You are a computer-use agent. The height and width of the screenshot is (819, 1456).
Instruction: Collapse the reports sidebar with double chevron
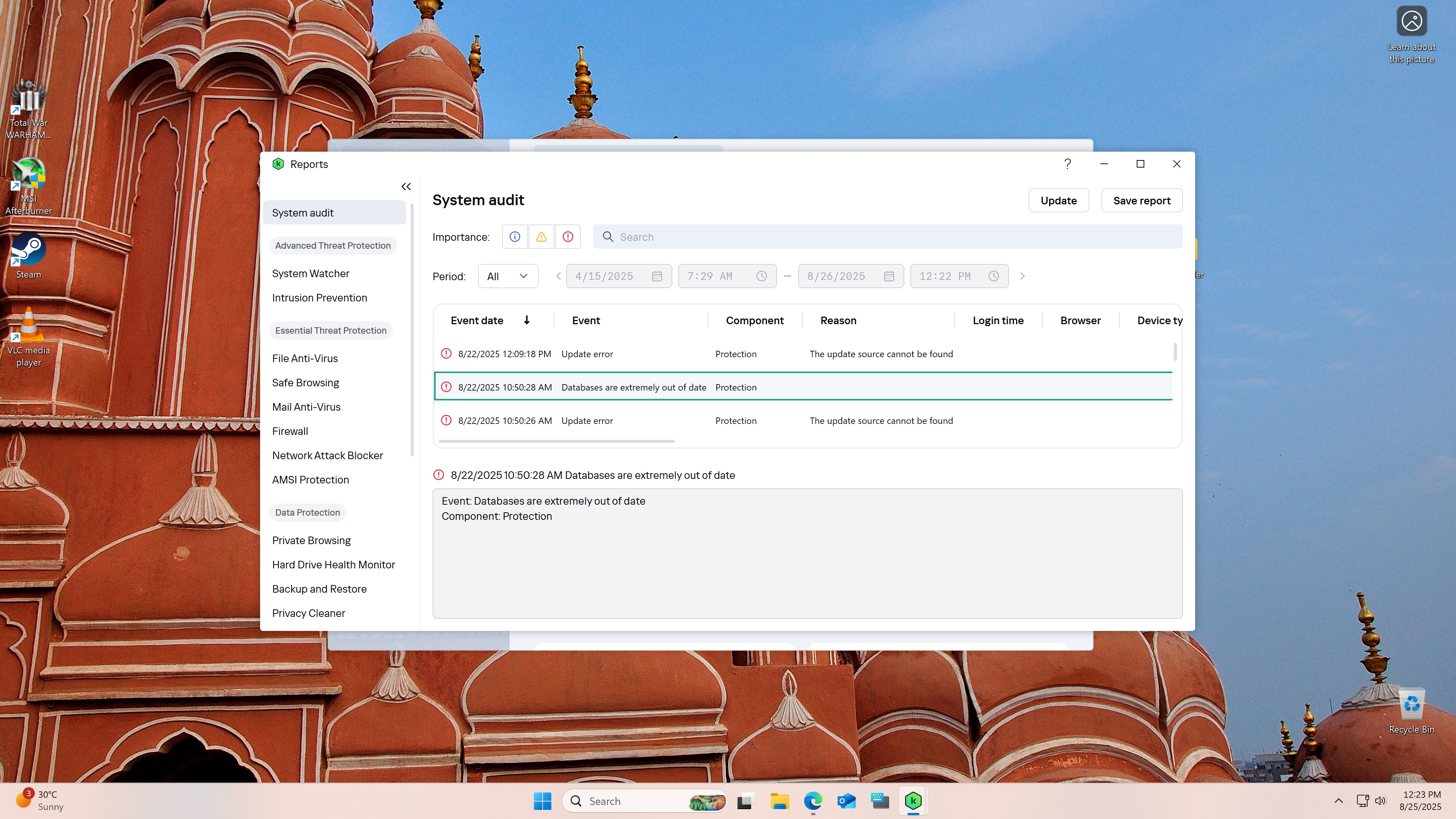click(x=406, y=187)
